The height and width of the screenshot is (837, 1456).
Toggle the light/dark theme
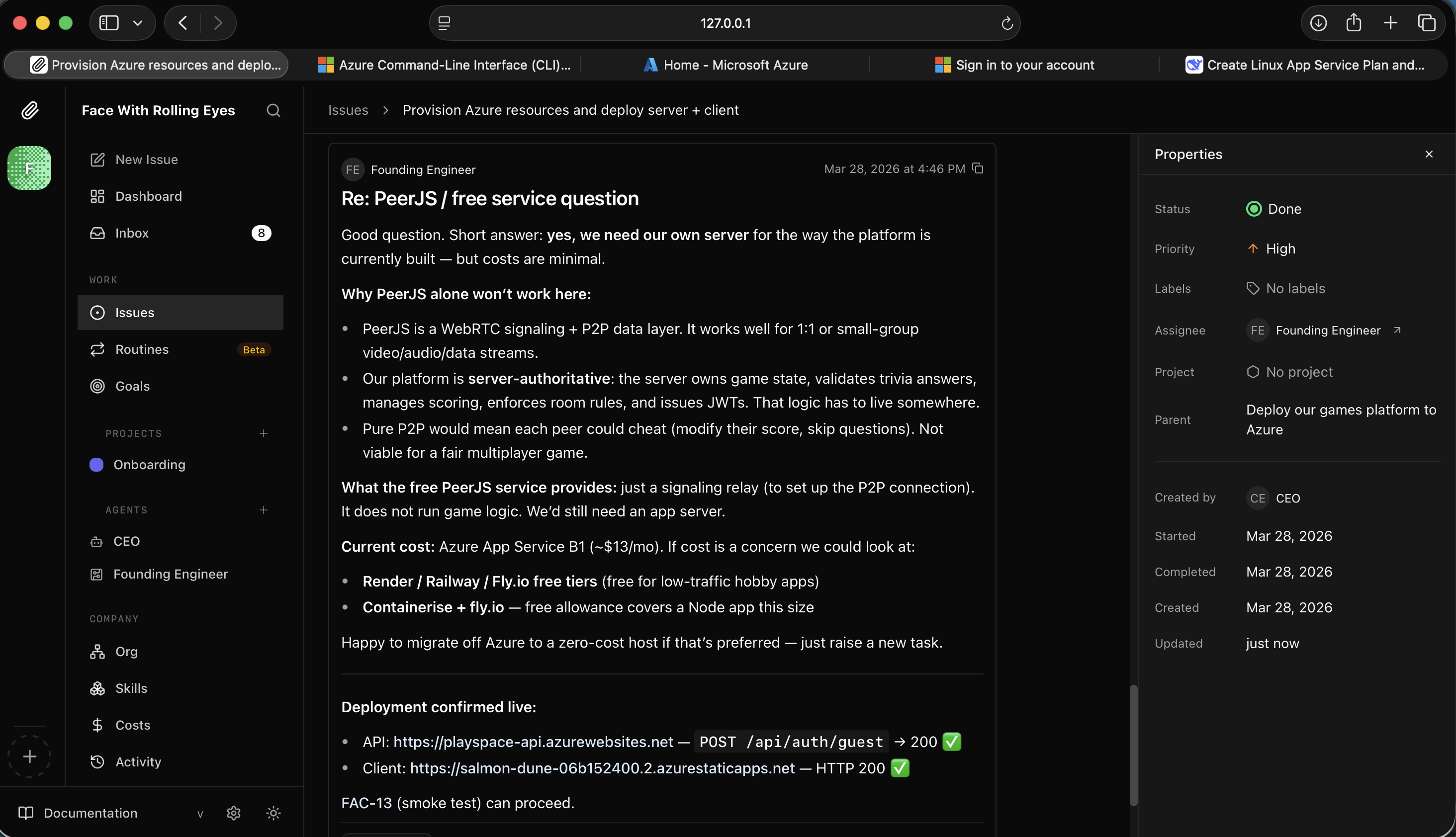[273, 813]
